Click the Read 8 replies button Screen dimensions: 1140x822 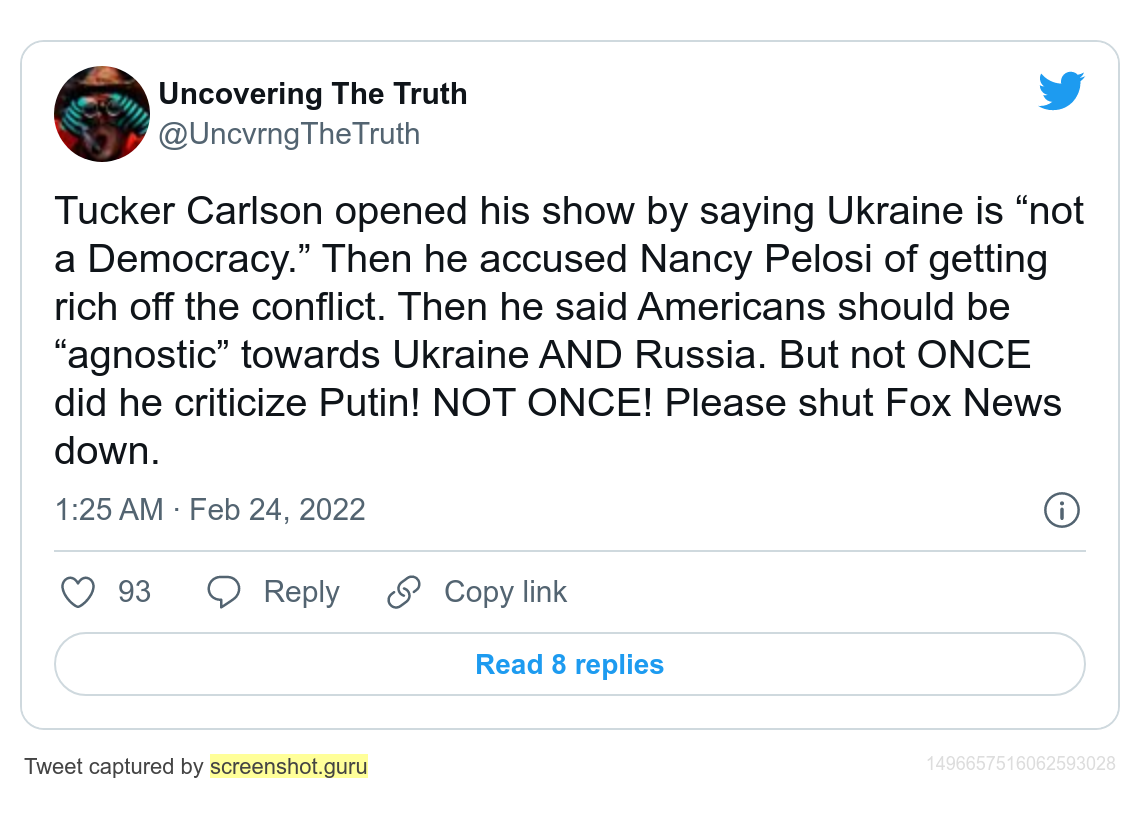569,665
